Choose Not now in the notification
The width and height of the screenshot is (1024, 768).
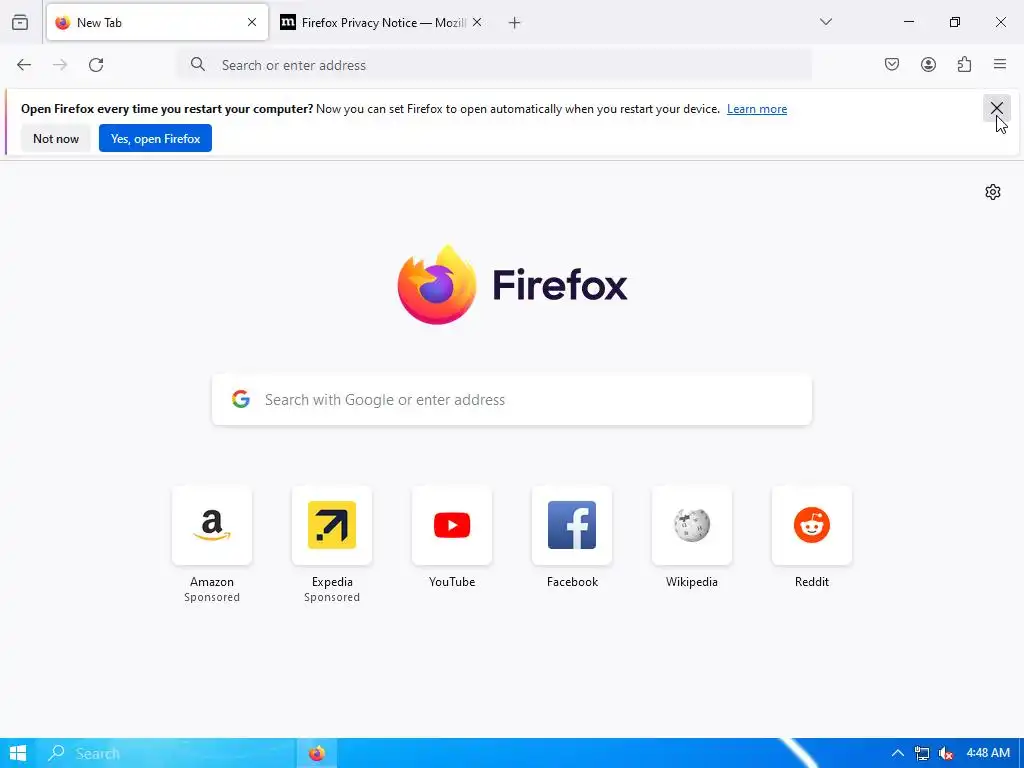[x=56, y=138]
